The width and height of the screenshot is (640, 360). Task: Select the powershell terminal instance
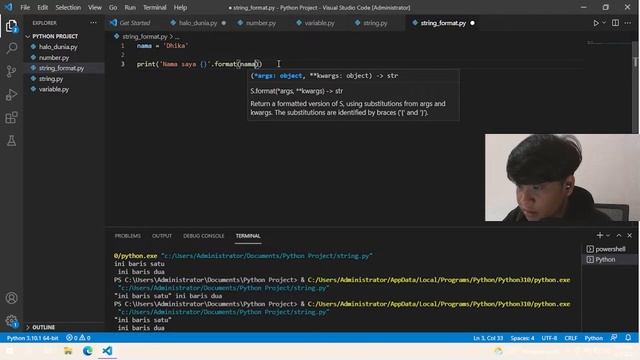pyautogui.click(x=609, y=249)
